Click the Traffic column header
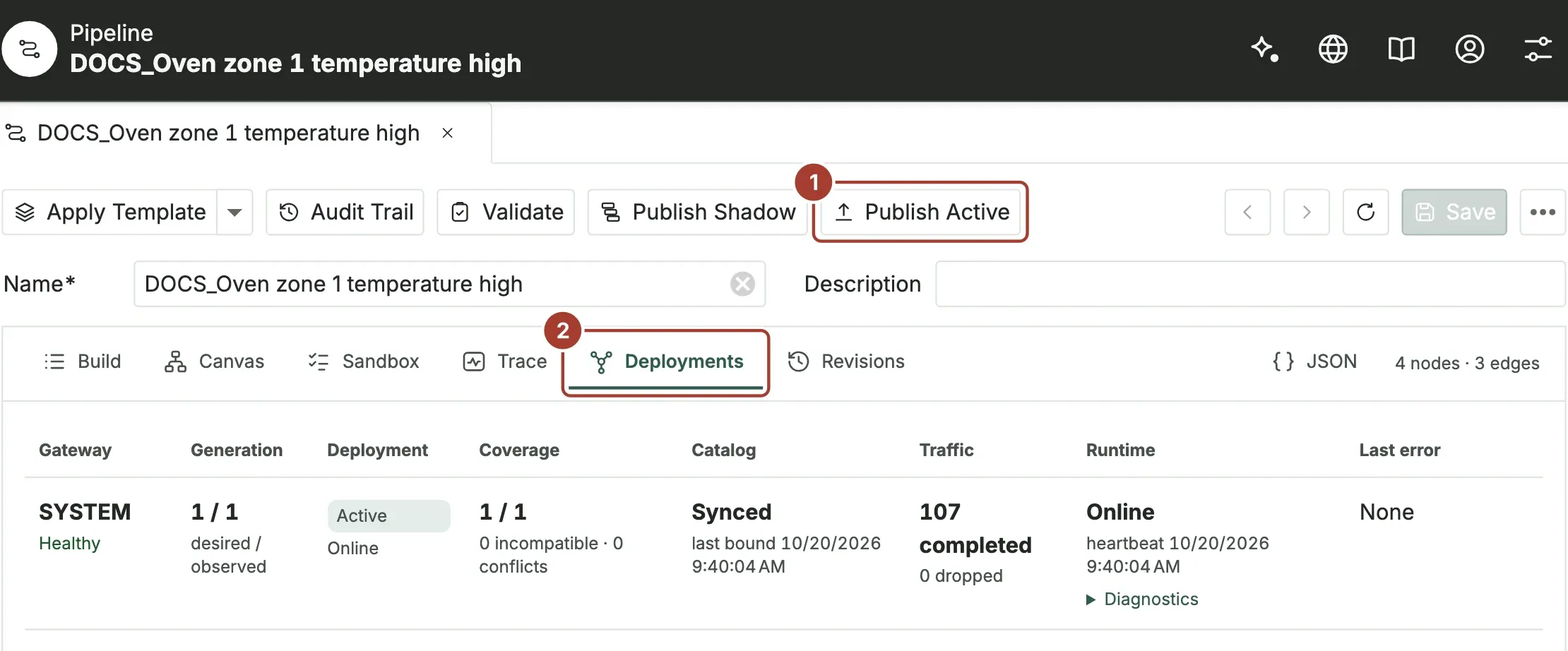 pos(946,450)
